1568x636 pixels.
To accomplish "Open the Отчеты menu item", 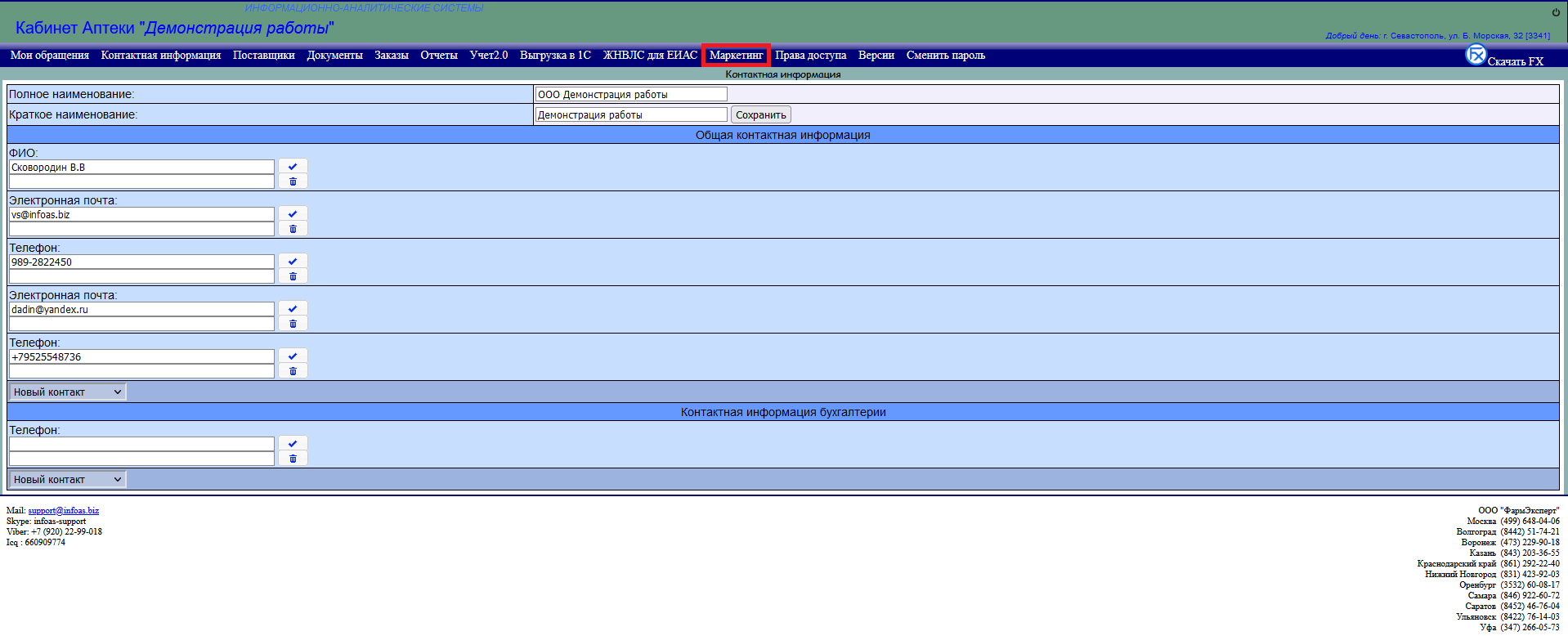I will pyautogui.click(x=438, y=56).
